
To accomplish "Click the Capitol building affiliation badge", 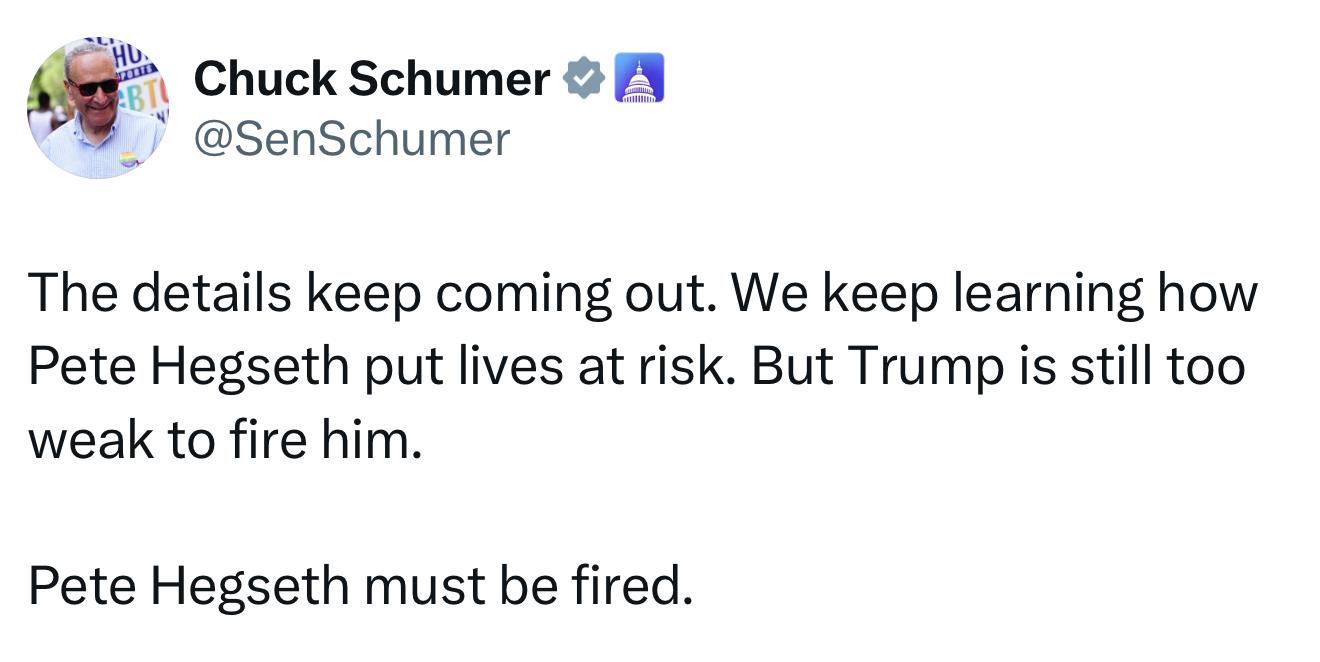I will pos(636,80).
